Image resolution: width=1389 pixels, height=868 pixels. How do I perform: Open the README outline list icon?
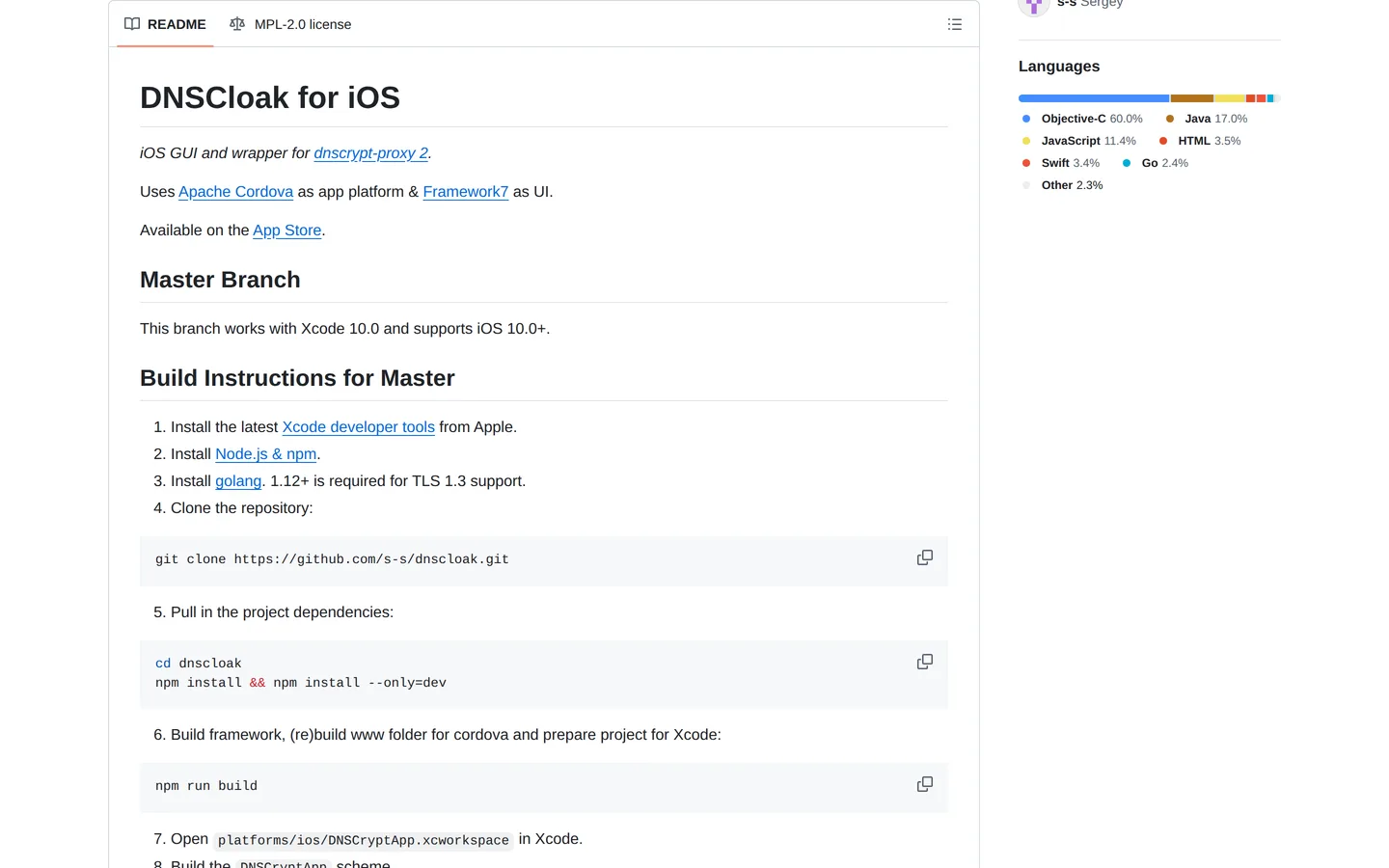[x=955, y=24]
